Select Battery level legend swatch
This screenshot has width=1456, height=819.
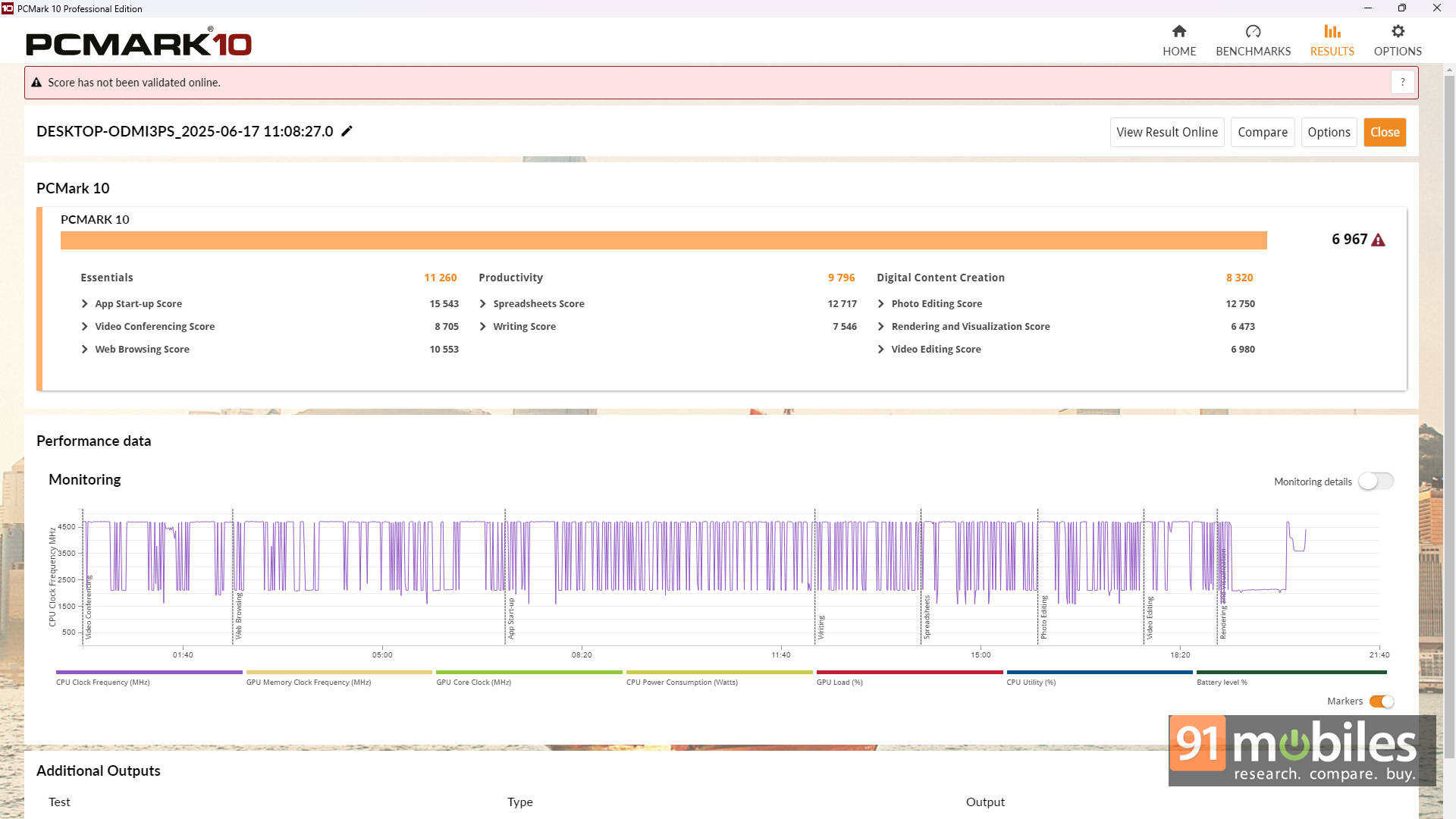pyautogui.click(x=1291, y=672)
